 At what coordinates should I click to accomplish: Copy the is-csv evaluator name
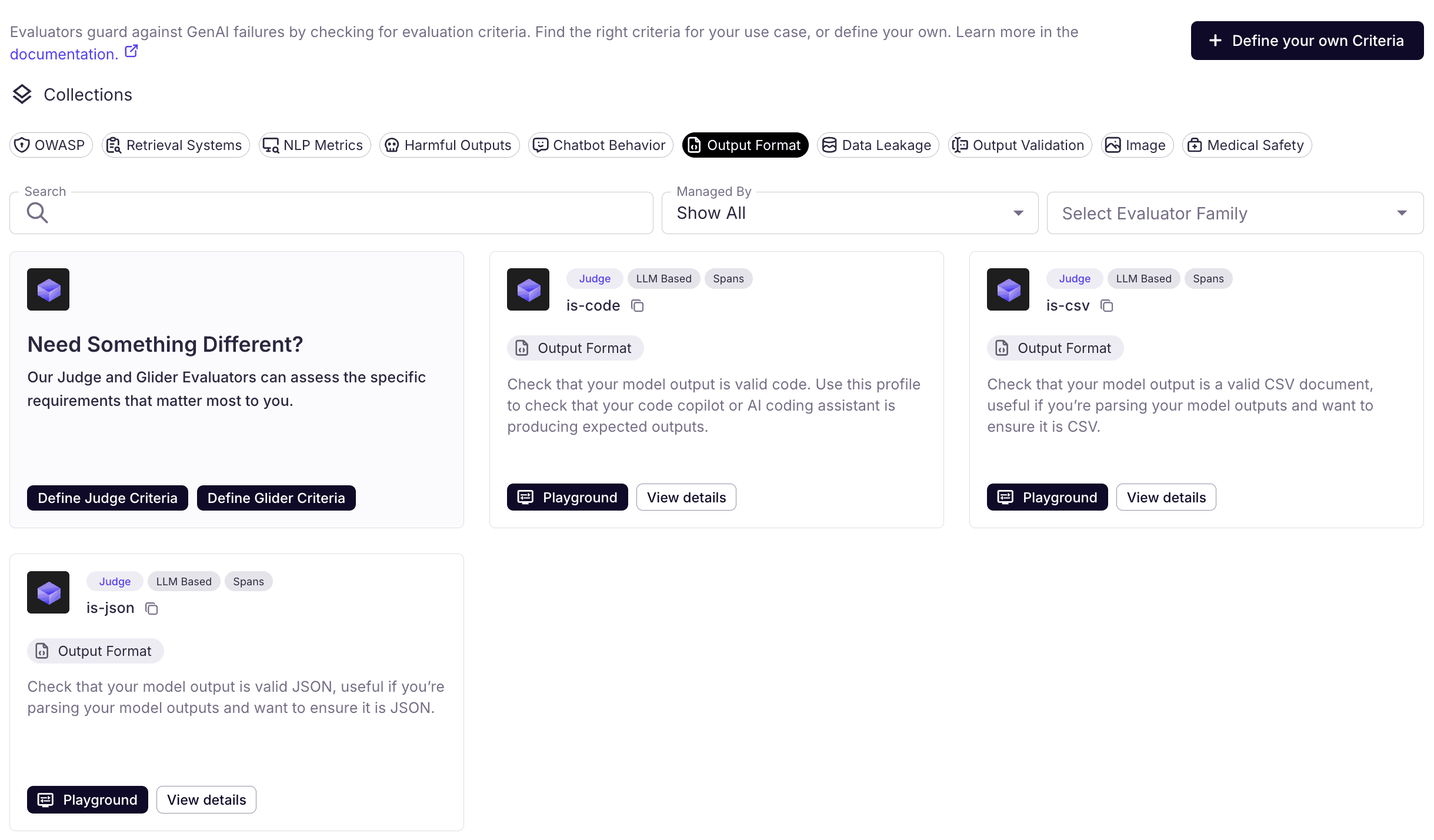(x=1107, y=306)
